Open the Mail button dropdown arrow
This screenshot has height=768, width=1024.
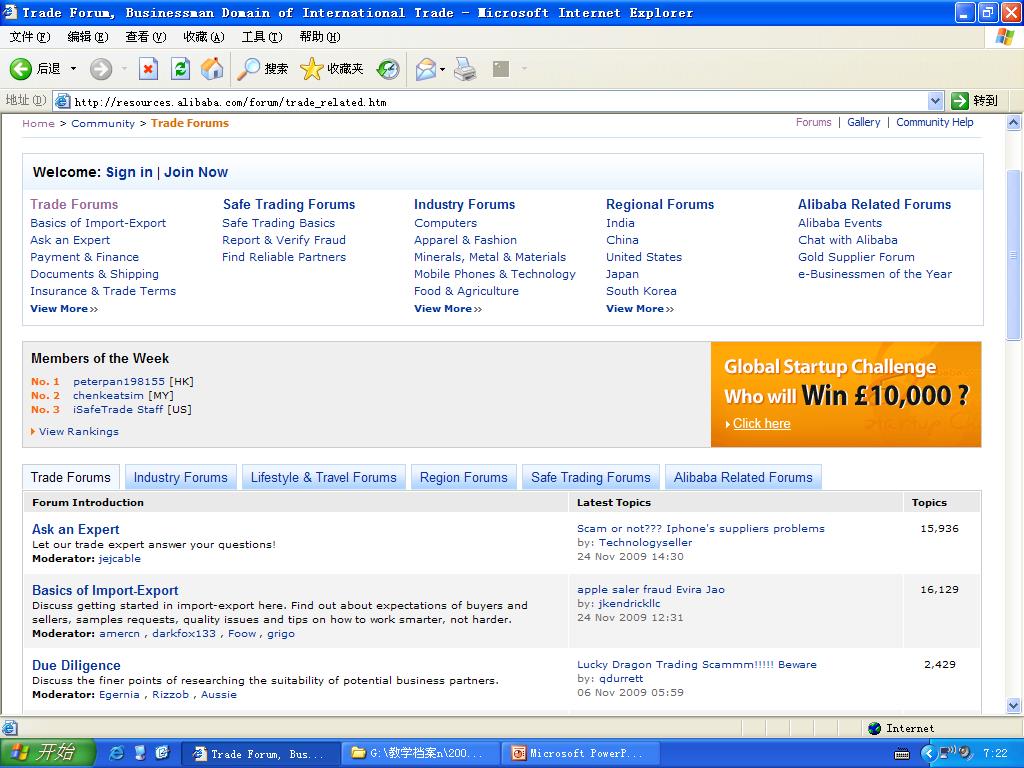coord(443,69)
